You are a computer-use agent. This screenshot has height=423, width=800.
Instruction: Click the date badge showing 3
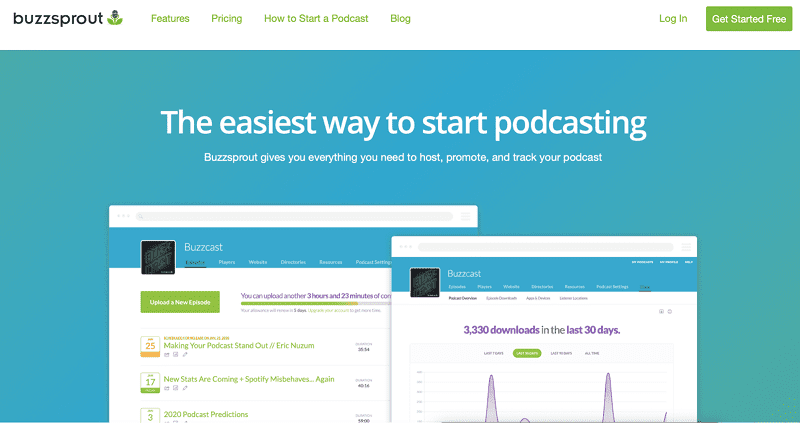(x=150, y=415)
